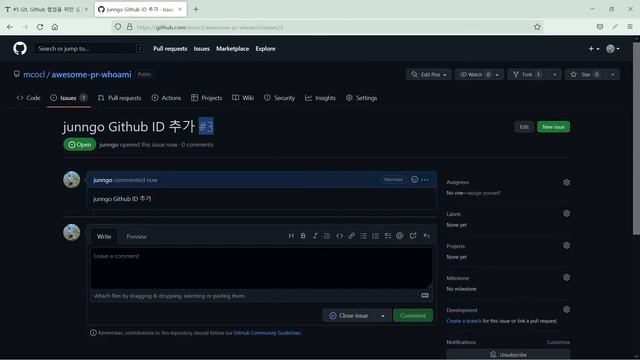The width and height of the screenshot is (640, 360).
Task: Submit with the green Comment button
Action: pyautogui.click(x=413, y=316)
